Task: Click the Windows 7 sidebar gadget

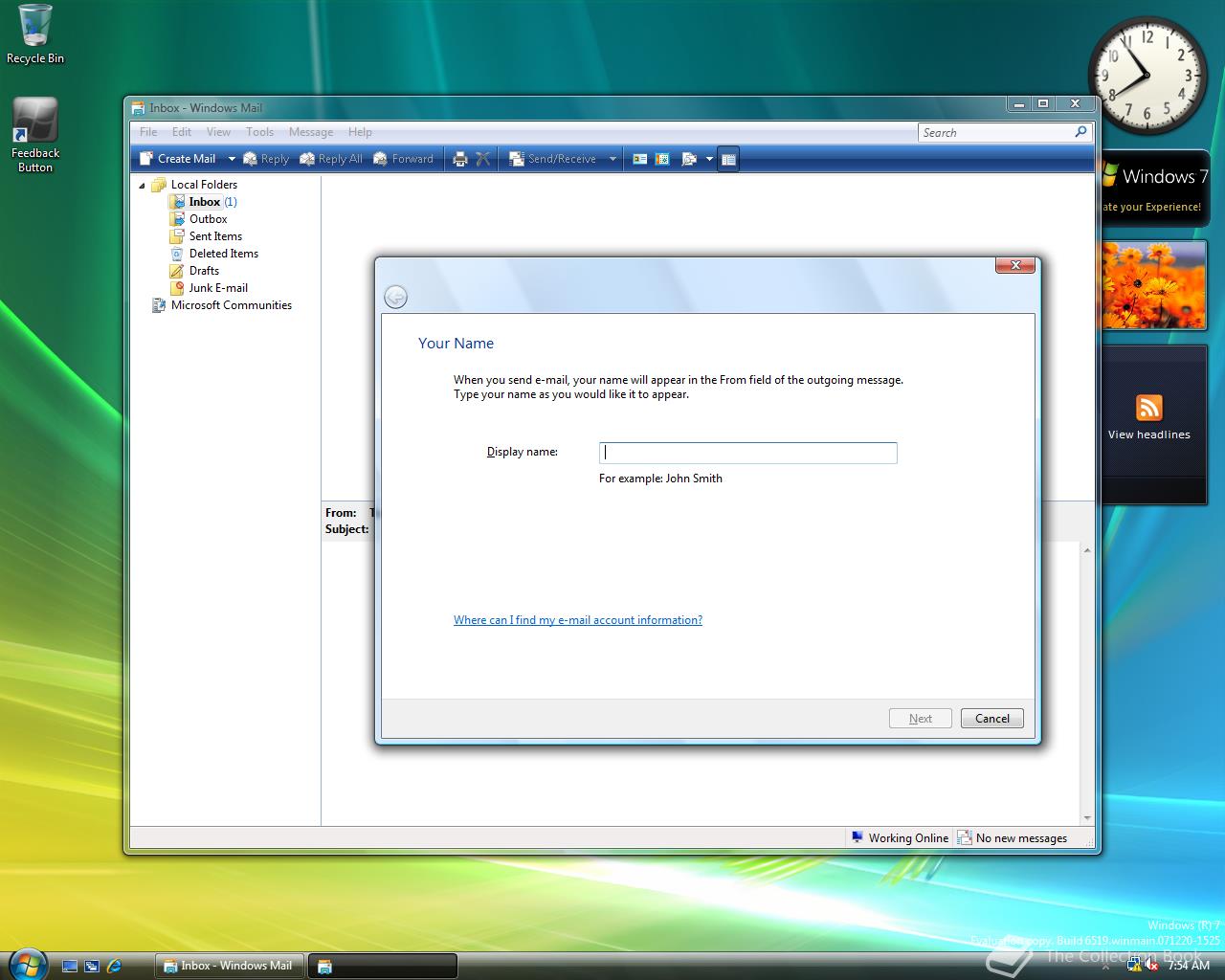Action: point(1154,188)
